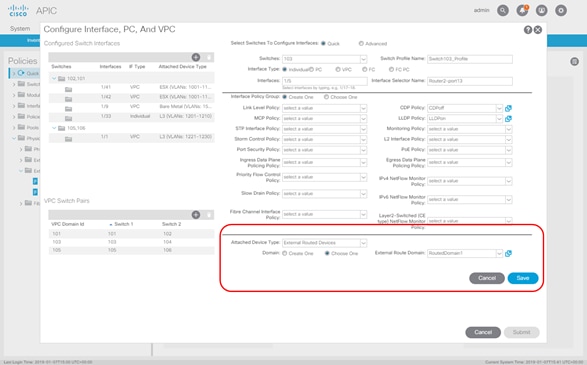Collapse the 102,101 switch group
Screen dimensions: 587x365
(54, 79)
